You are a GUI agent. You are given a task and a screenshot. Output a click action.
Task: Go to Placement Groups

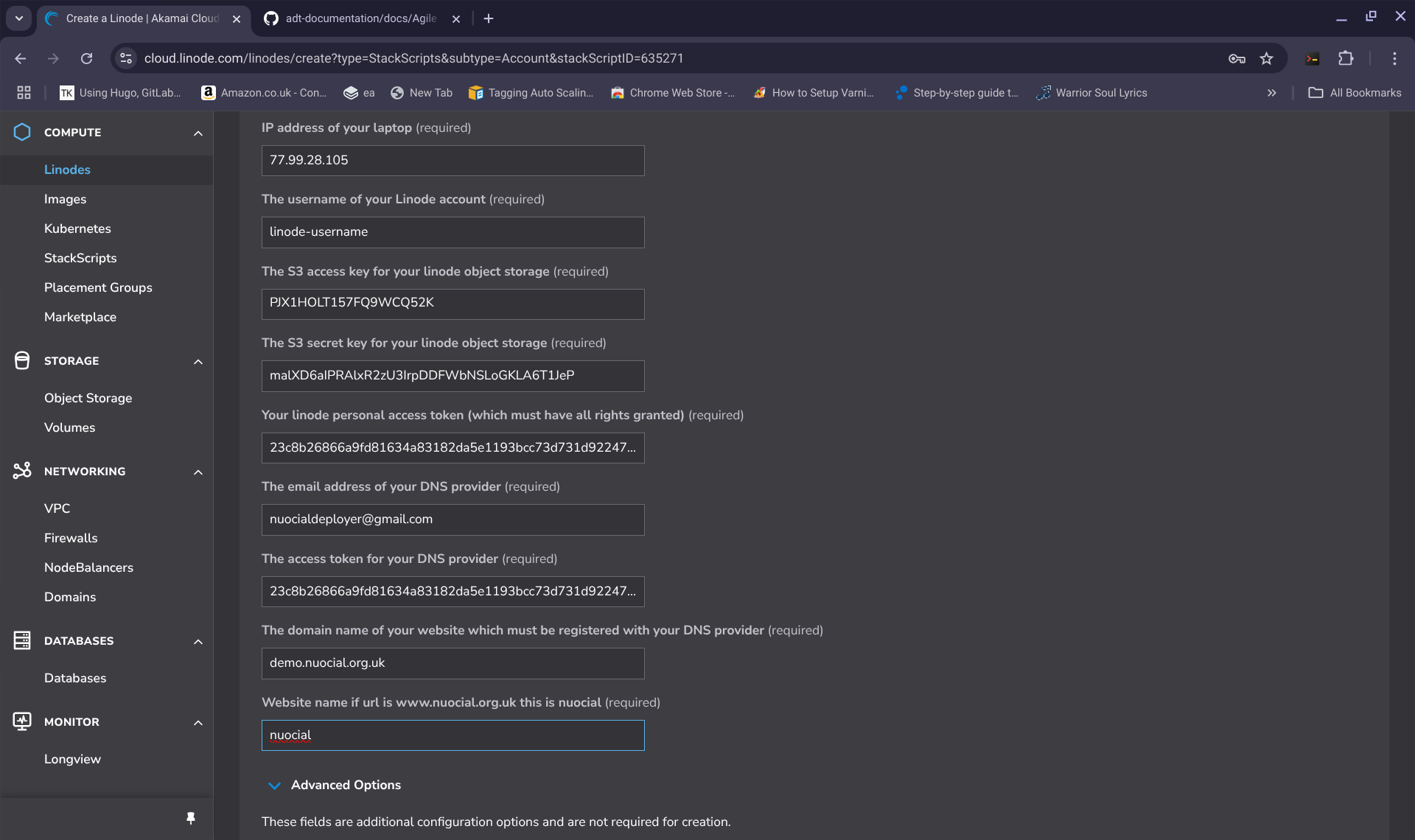click(x=98, y=287)
